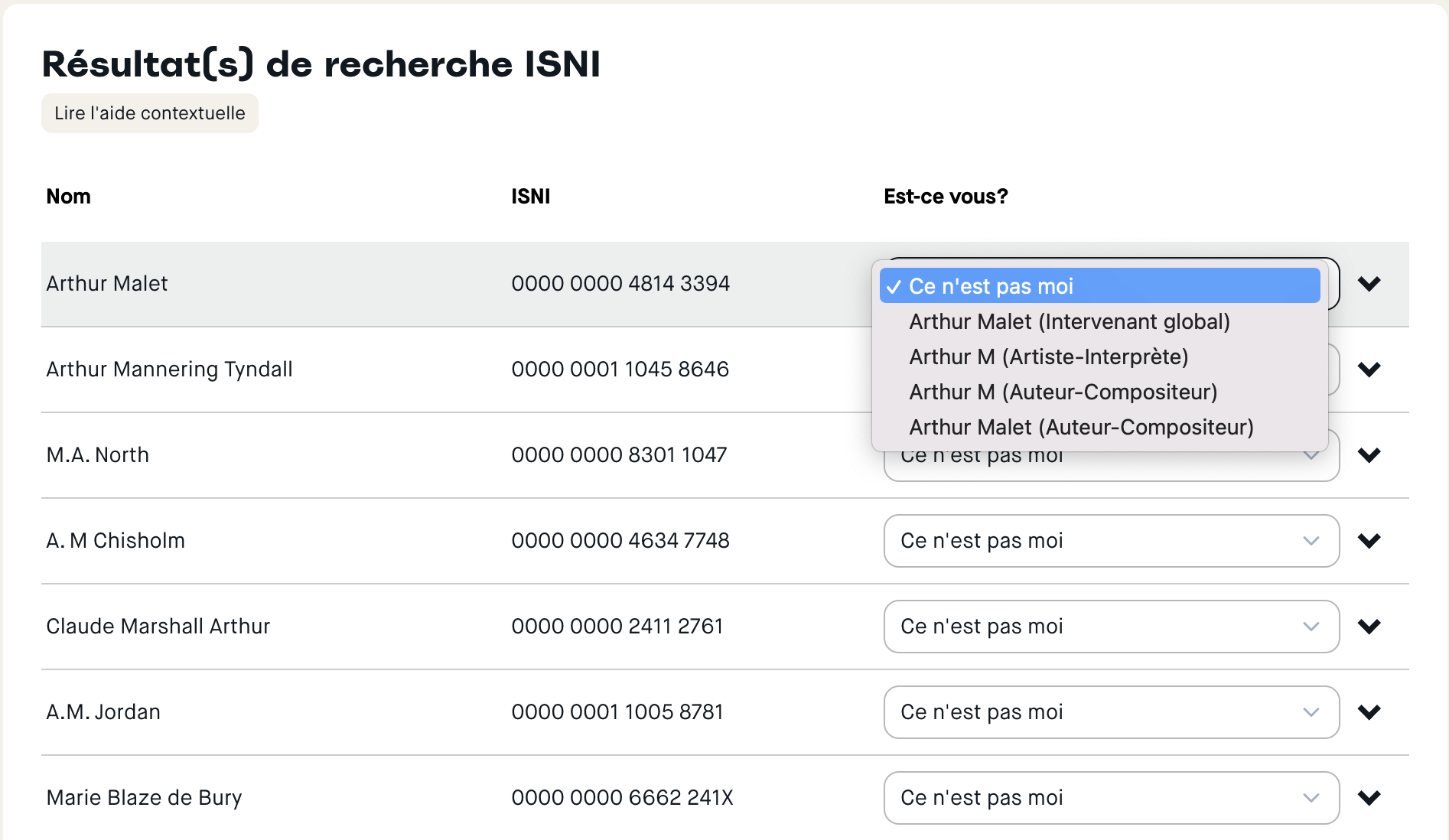The image size is (1449, 840).
Task: Choose 'Arthur Malet (Intervenant global)' option
Action: click(x=1069, y=321)
